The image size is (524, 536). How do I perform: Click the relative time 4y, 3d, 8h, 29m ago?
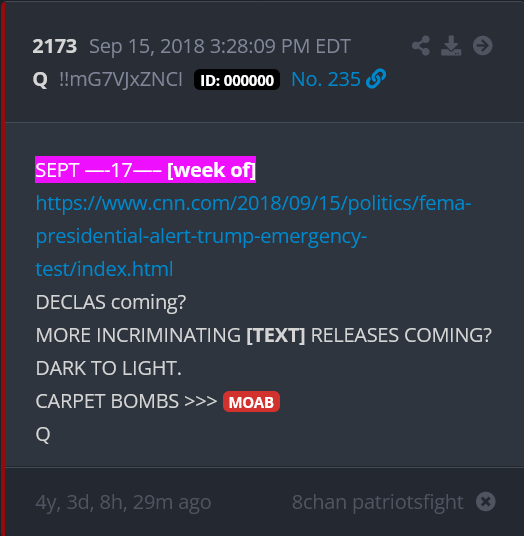tap(123, 502)
